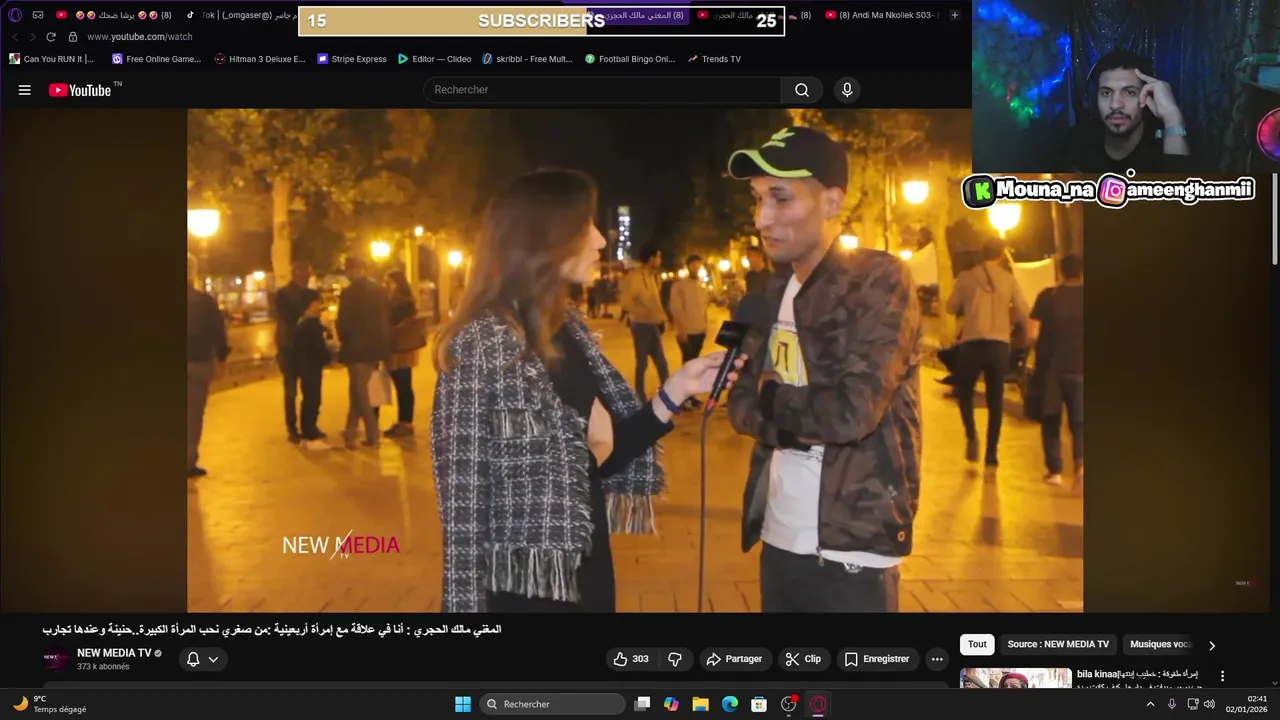Focus the YouTube Rechercher search field

pos(603,90)
